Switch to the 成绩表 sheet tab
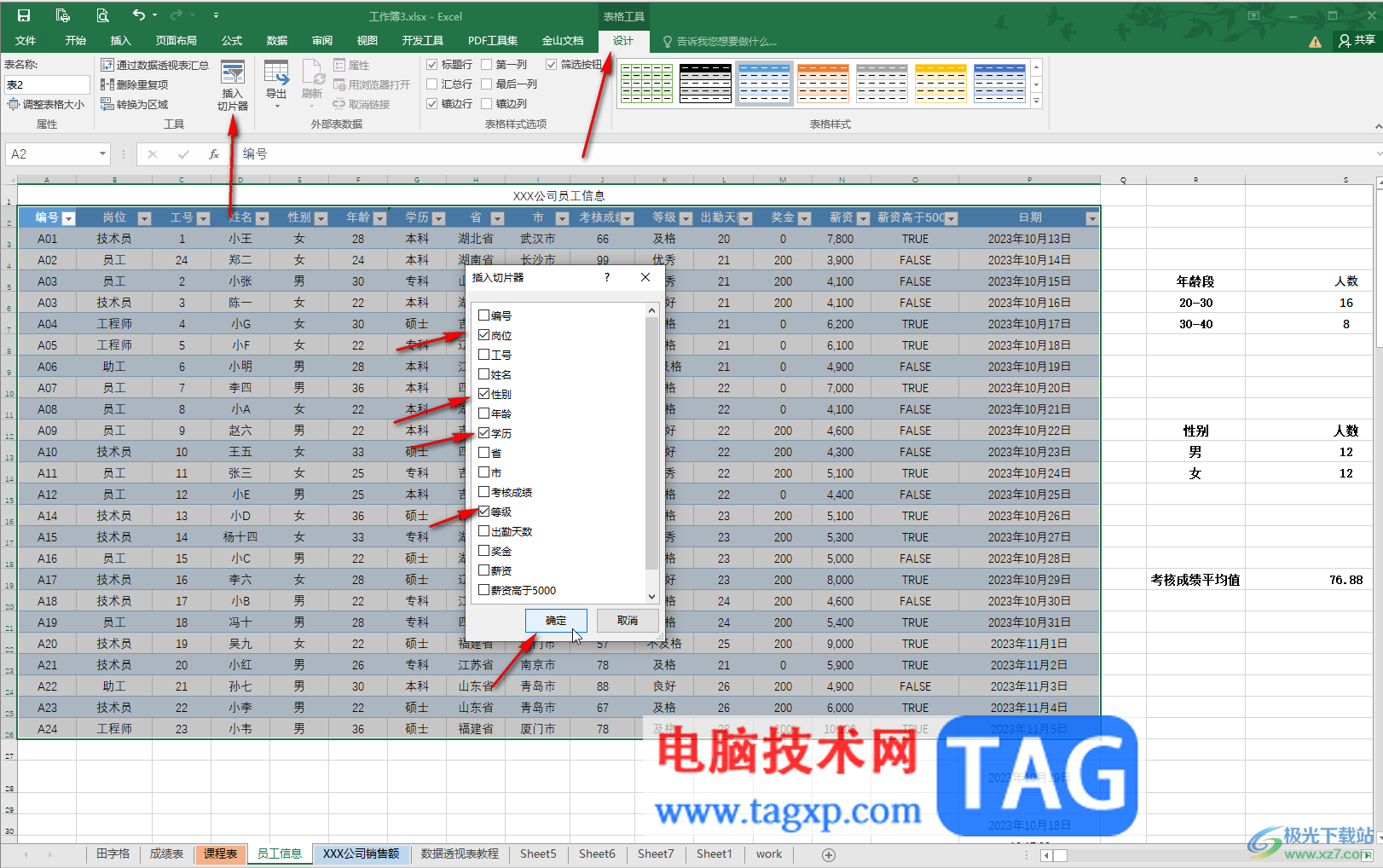1383x868 pixels. [166, 854]
